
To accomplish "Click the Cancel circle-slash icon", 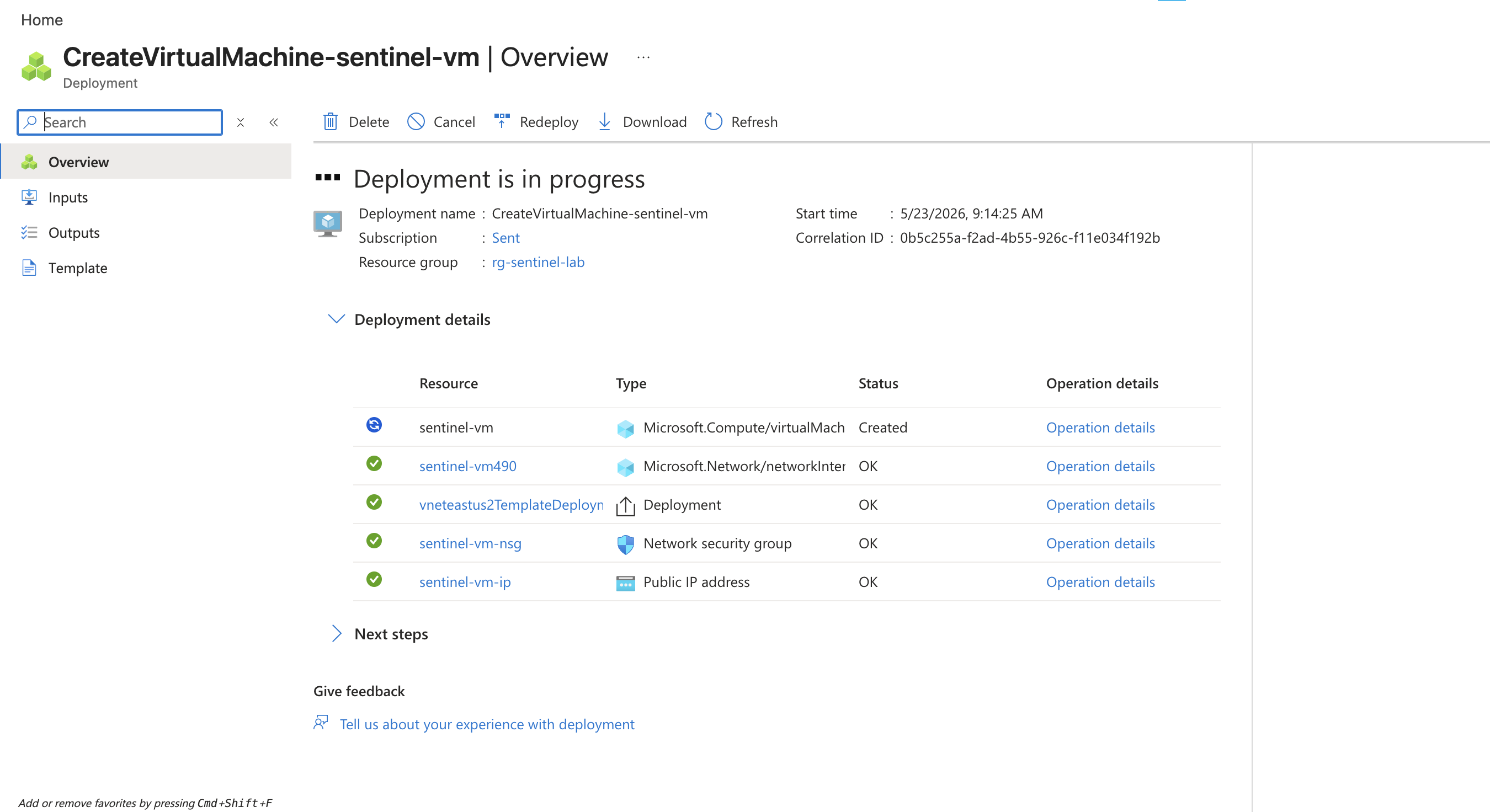I will pos(416,121).
